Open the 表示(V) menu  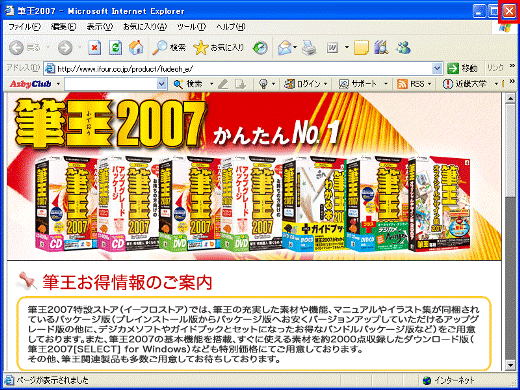pyautogui.click(x=100, y=27)
